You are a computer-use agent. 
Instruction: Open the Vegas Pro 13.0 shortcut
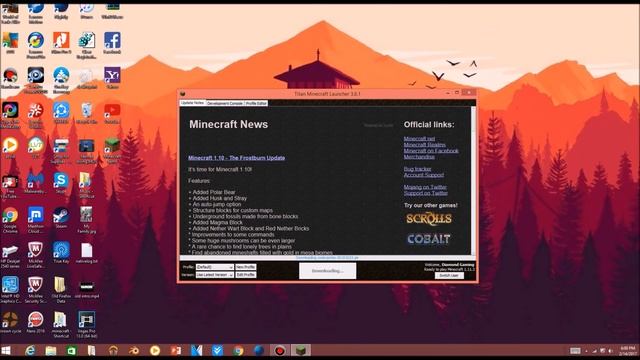coord(87,324)
